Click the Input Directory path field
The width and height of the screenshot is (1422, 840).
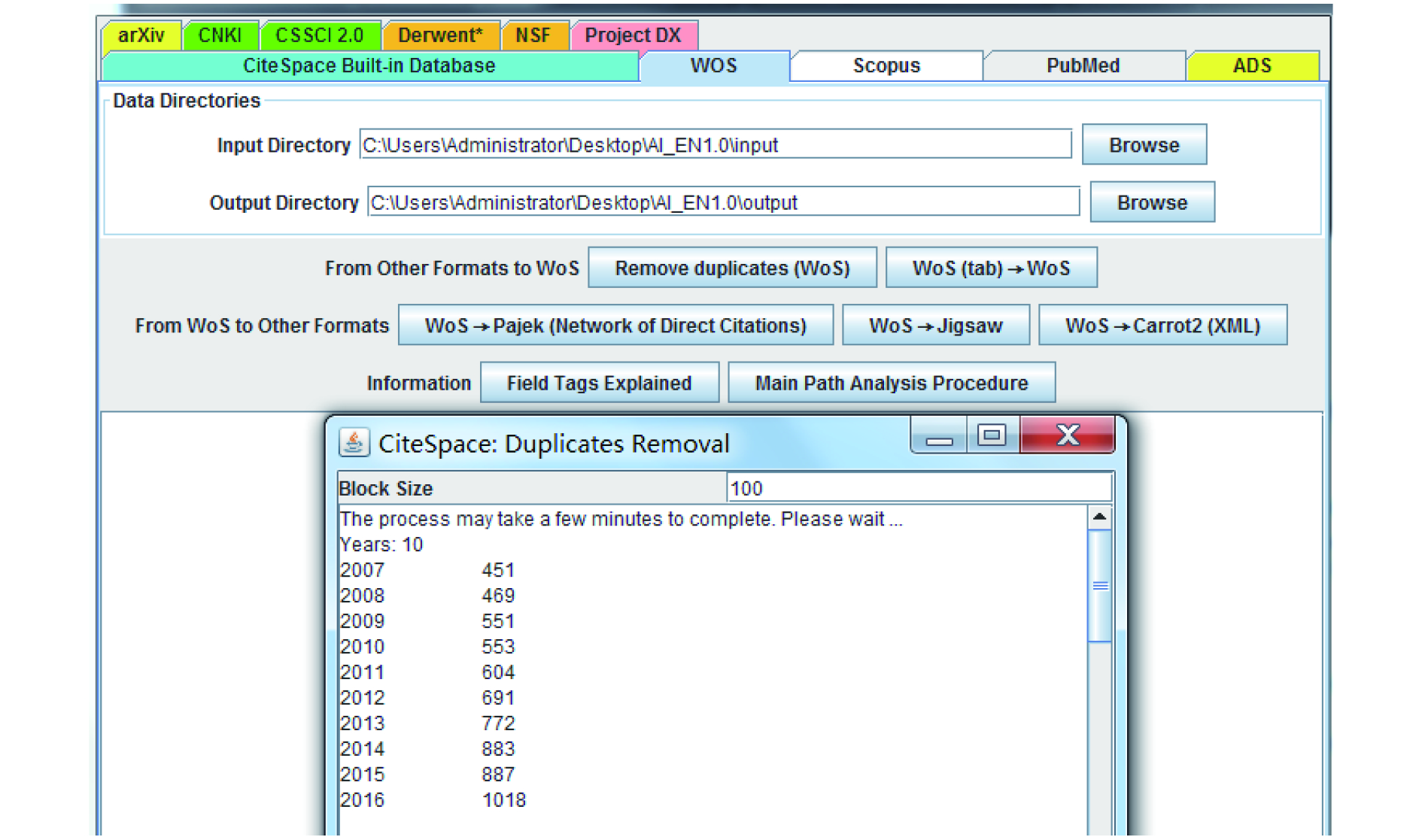[x=716, y=144]
